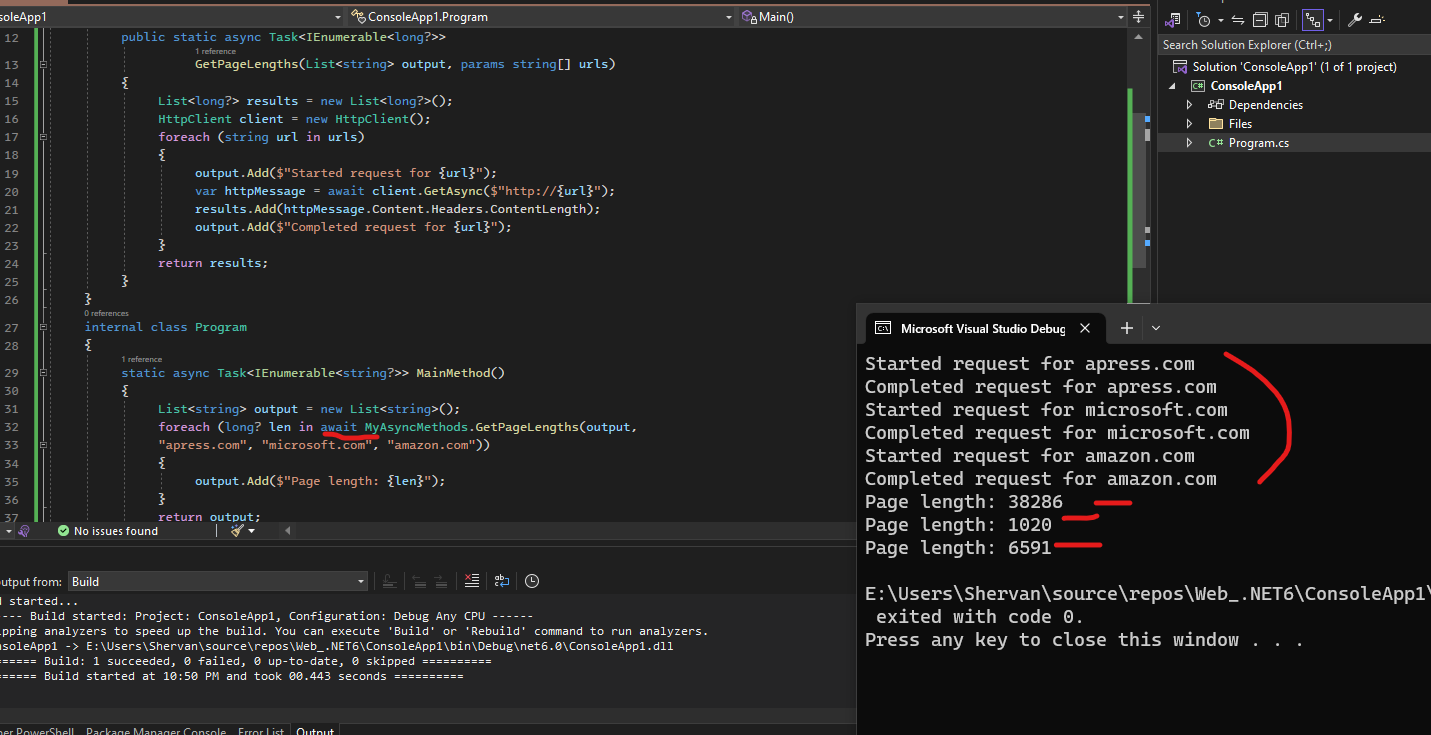Viewport: 1431px width, 735px height.
Task: Click '1 reference' link above GetPageLengths
Action: pos(215,51)
